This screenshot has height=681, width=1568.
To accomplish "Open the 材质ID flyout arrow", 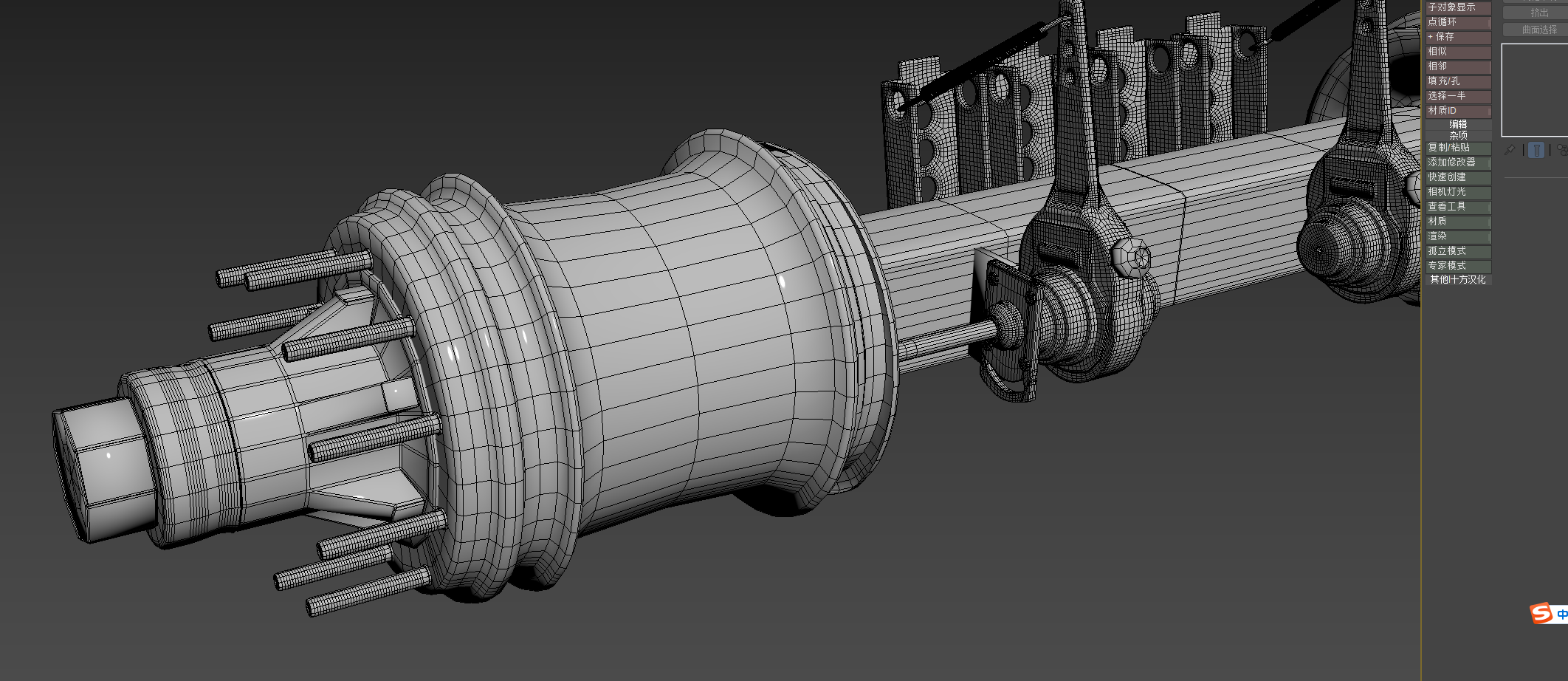I will click(1488, 112).
